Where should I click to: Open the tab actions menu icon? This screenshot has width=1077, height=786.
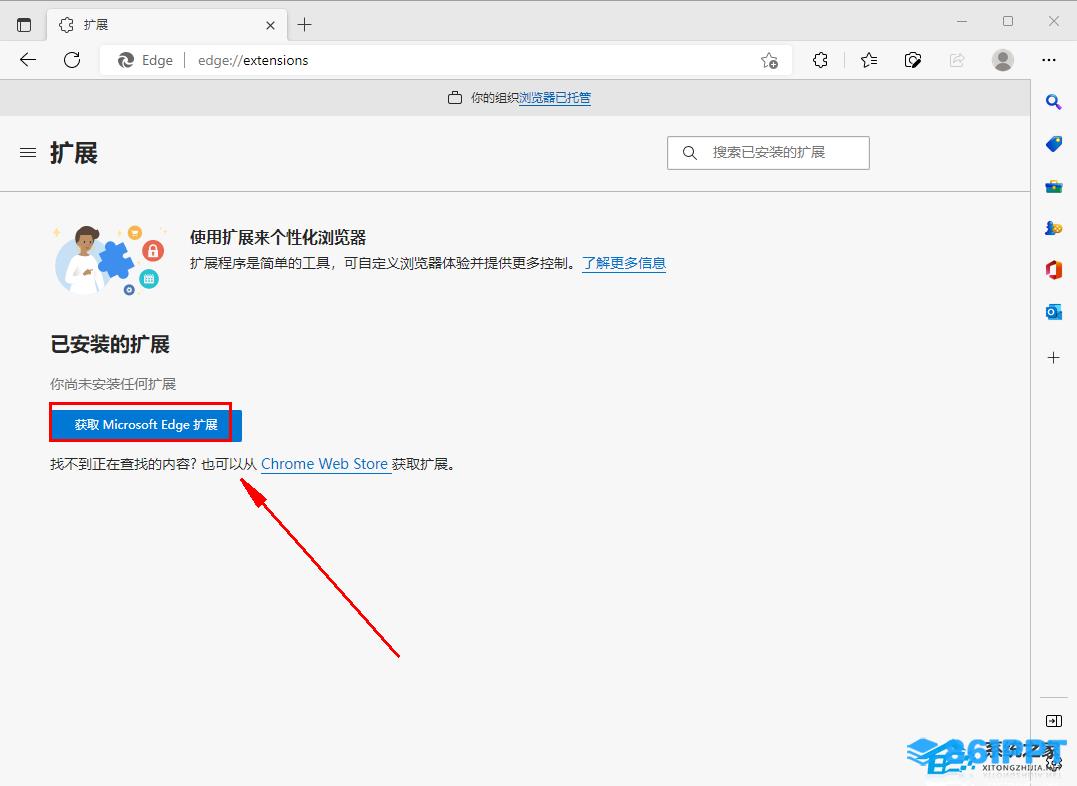click(x=24, y=25)
